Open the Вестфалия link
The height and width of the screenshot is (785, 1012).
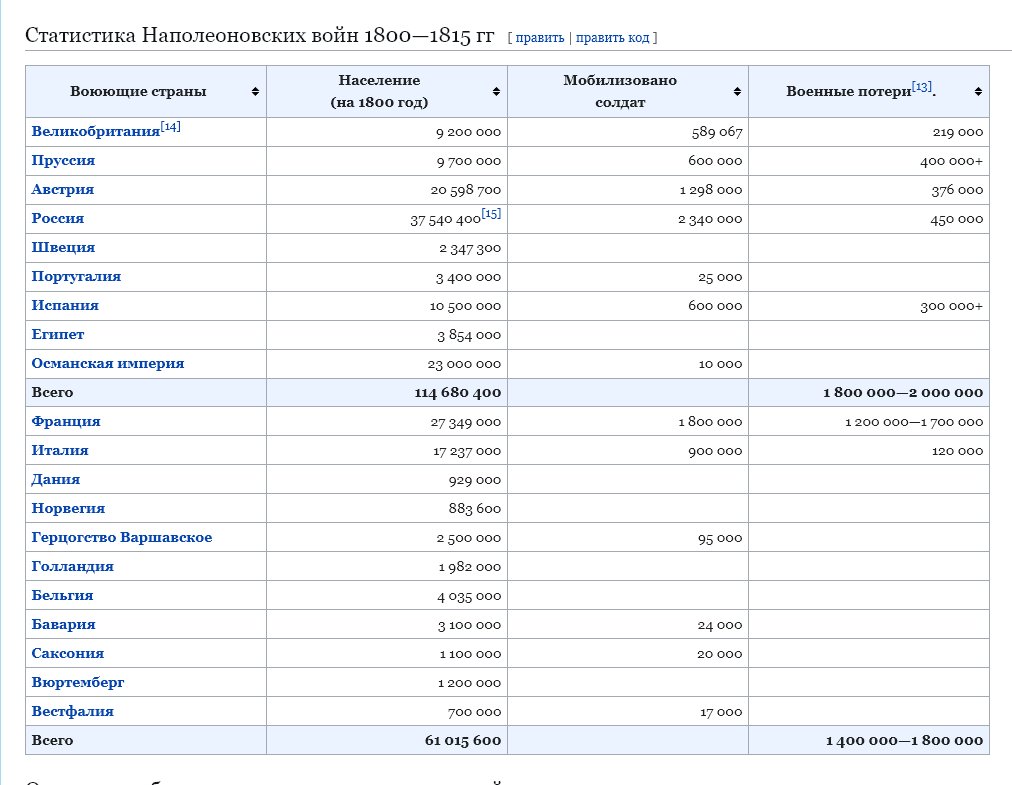pos(72,712)
